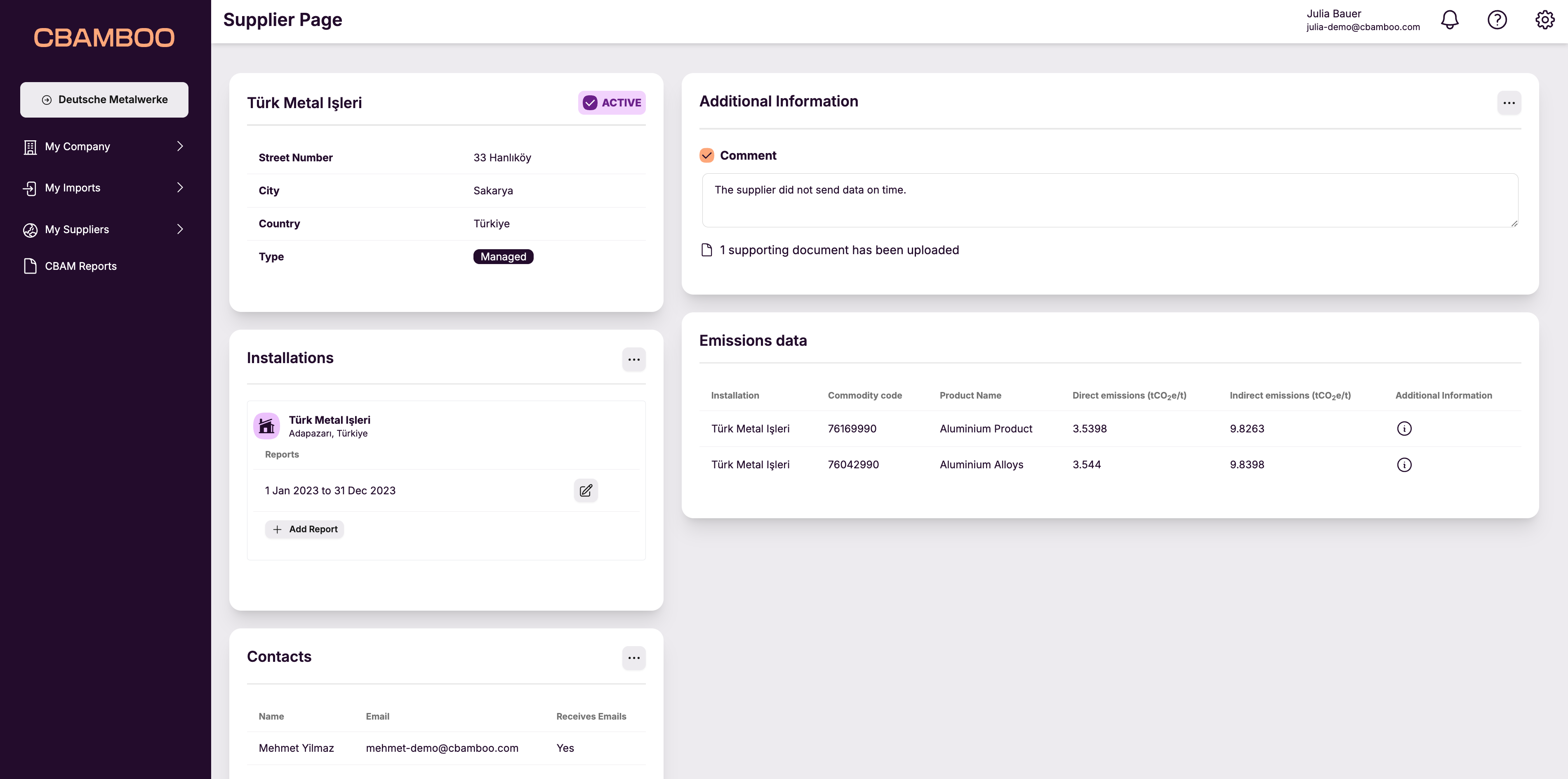Viewport: 1568px width, 779px height.
Task: Open the Contacts options menu
Action: 633,658
